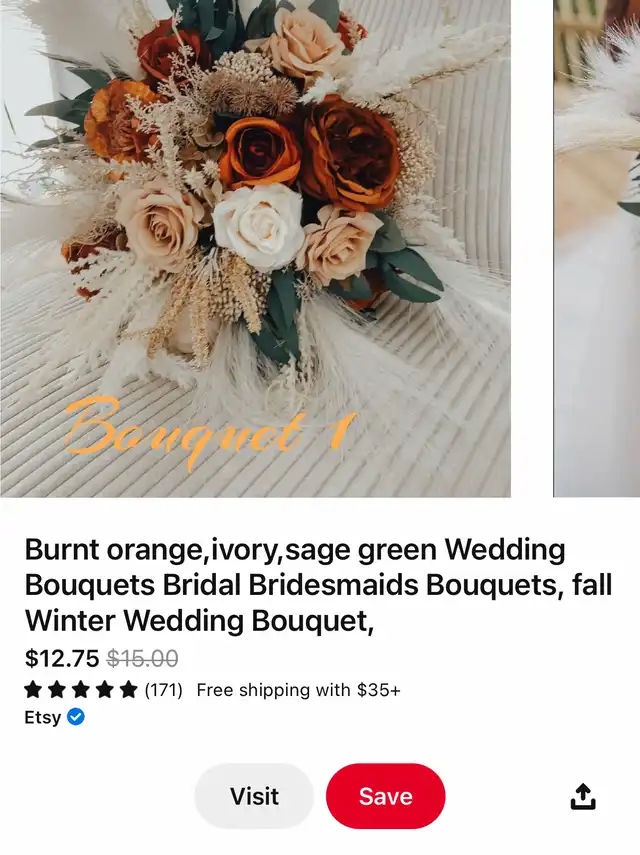
Task: Click the orange Bouquet 1 caption
Action: 210,433
